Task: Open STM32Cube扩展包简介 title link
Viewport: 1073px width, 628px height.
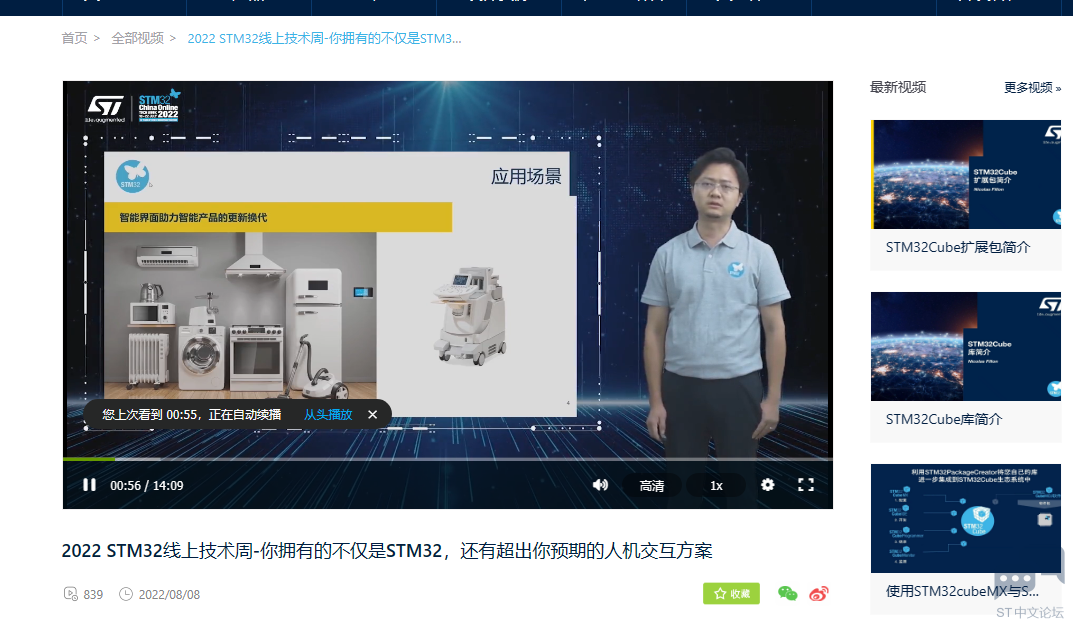Action: [x=957, y=247]
